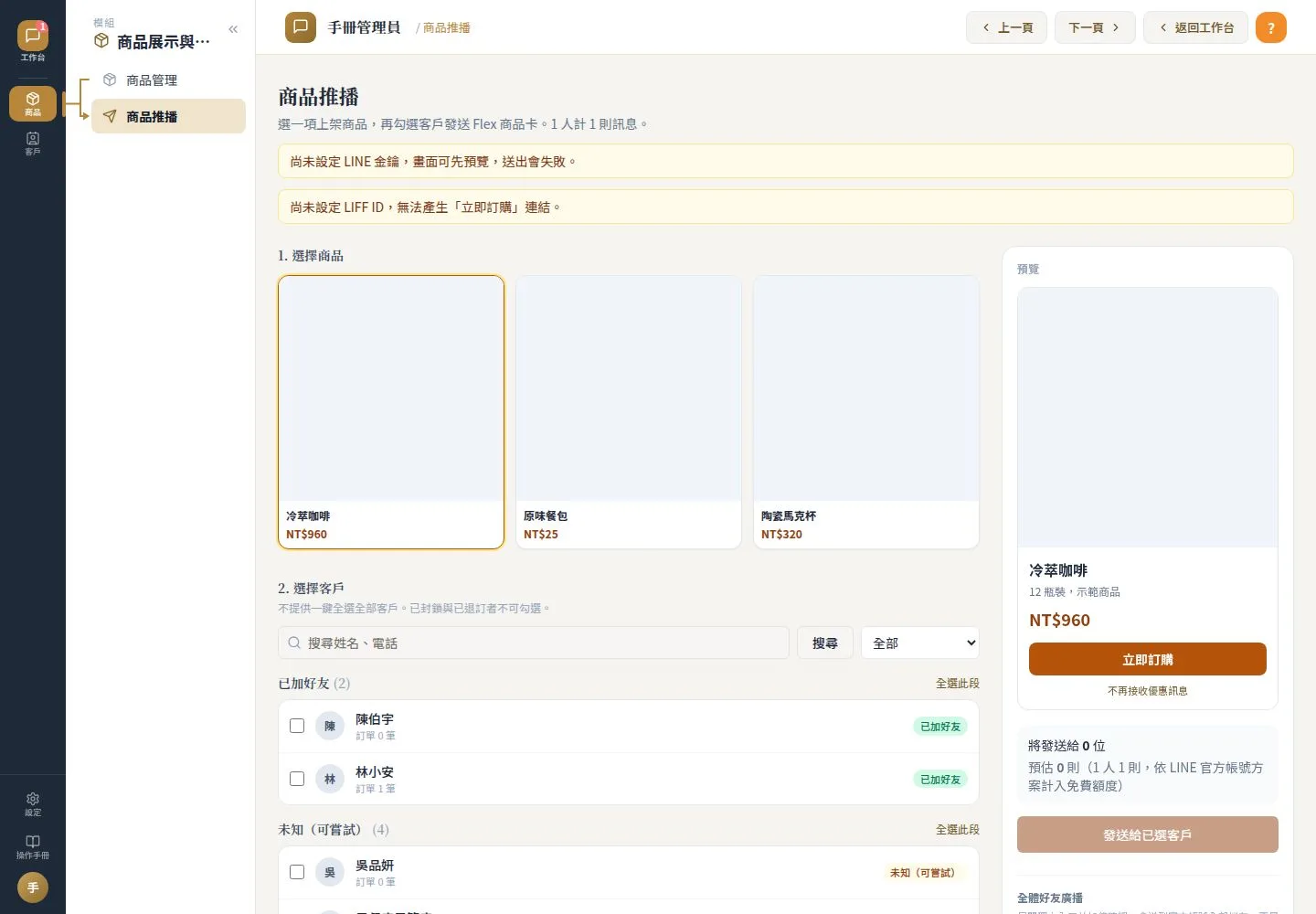Open the 全部 filter dropdown
1316x914 pixels.
point(920,643)
